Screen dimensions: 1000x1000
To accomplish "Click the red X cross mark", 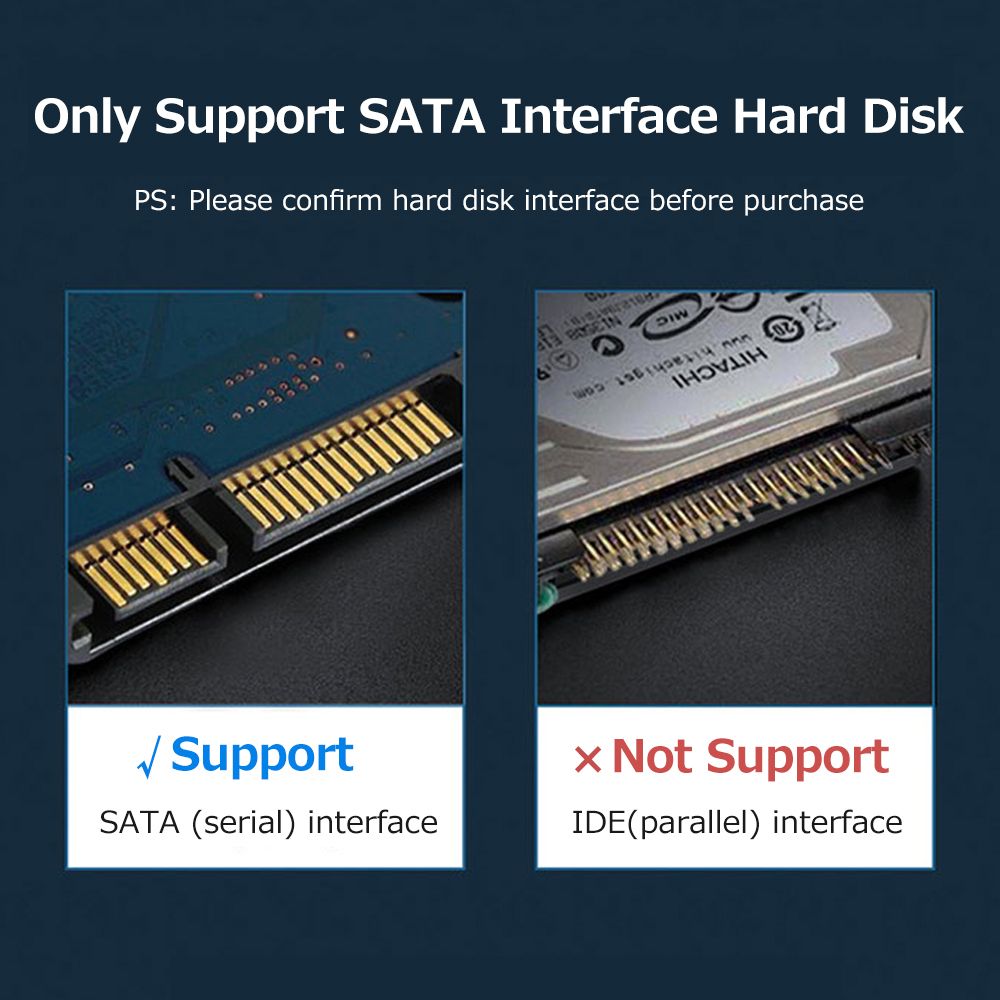I will click(587, 759).
